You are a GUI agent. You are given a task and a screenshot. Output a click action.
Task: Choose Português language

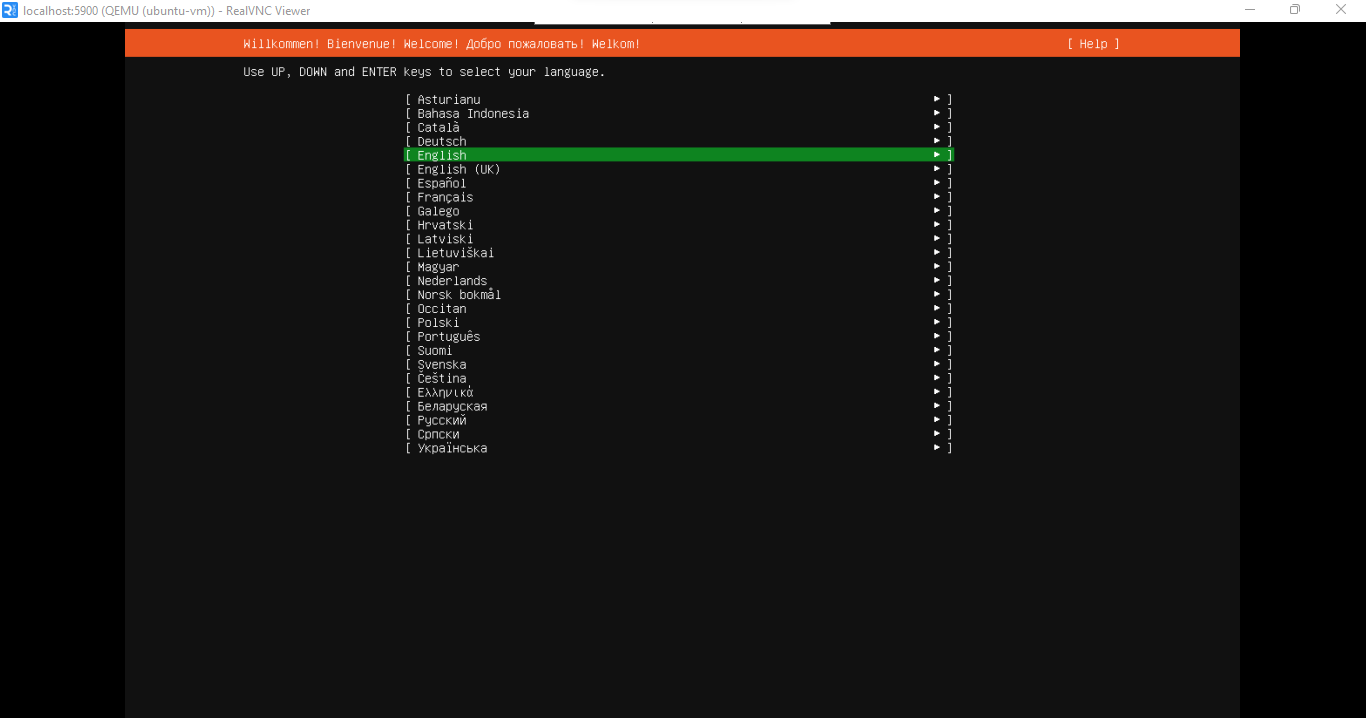(x=679, y=337)
